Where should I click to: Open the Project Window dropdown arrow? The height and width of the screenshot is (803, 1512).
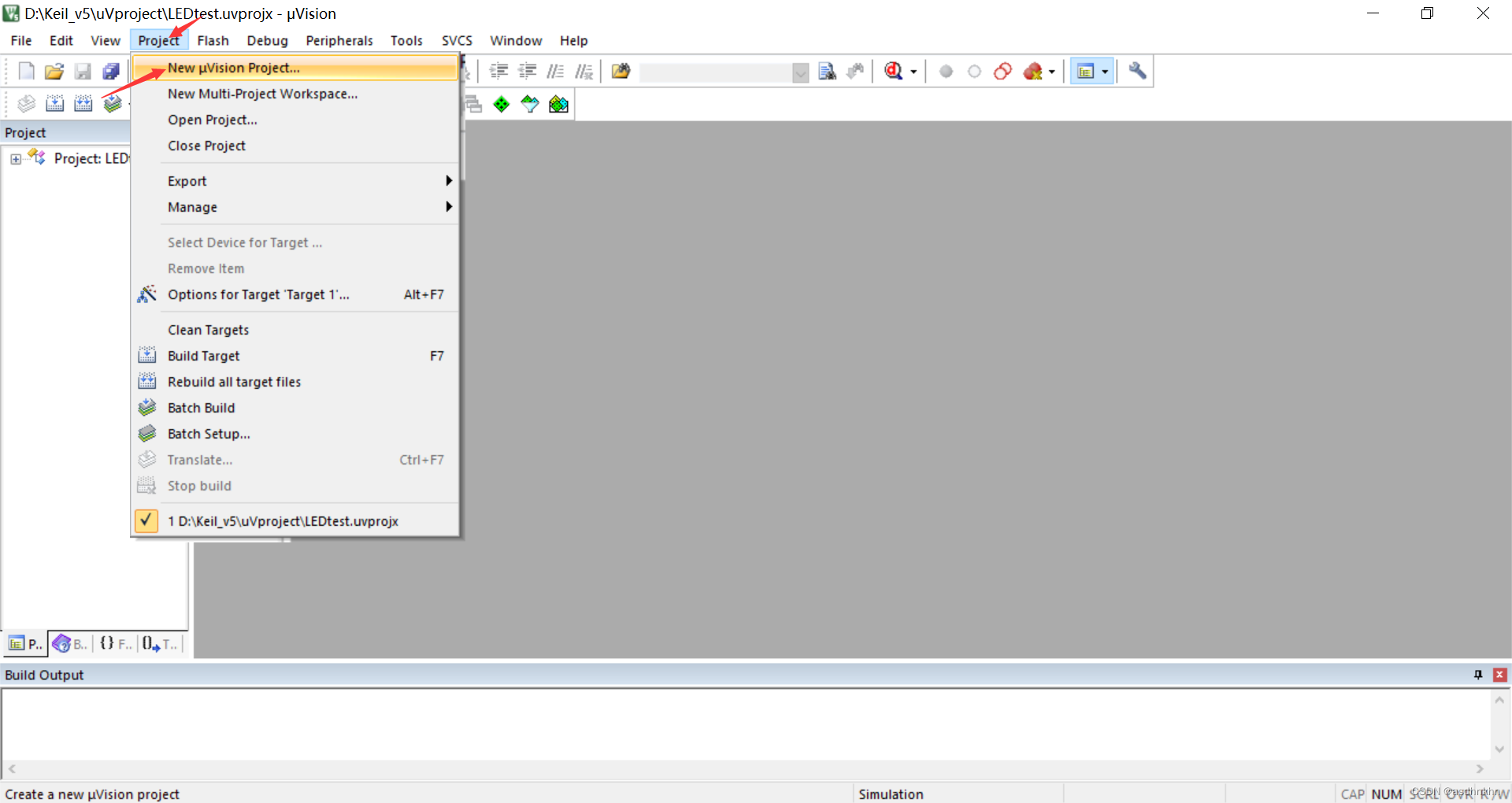[x=1105, y=72]
